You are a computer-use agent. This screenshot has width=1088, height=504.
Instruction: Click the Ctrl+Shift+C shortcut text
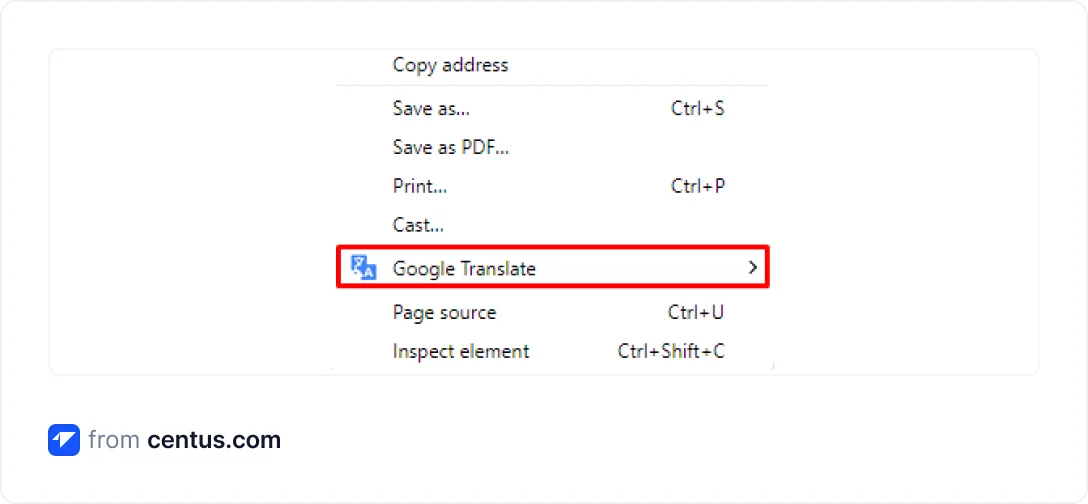pos(671,351)
